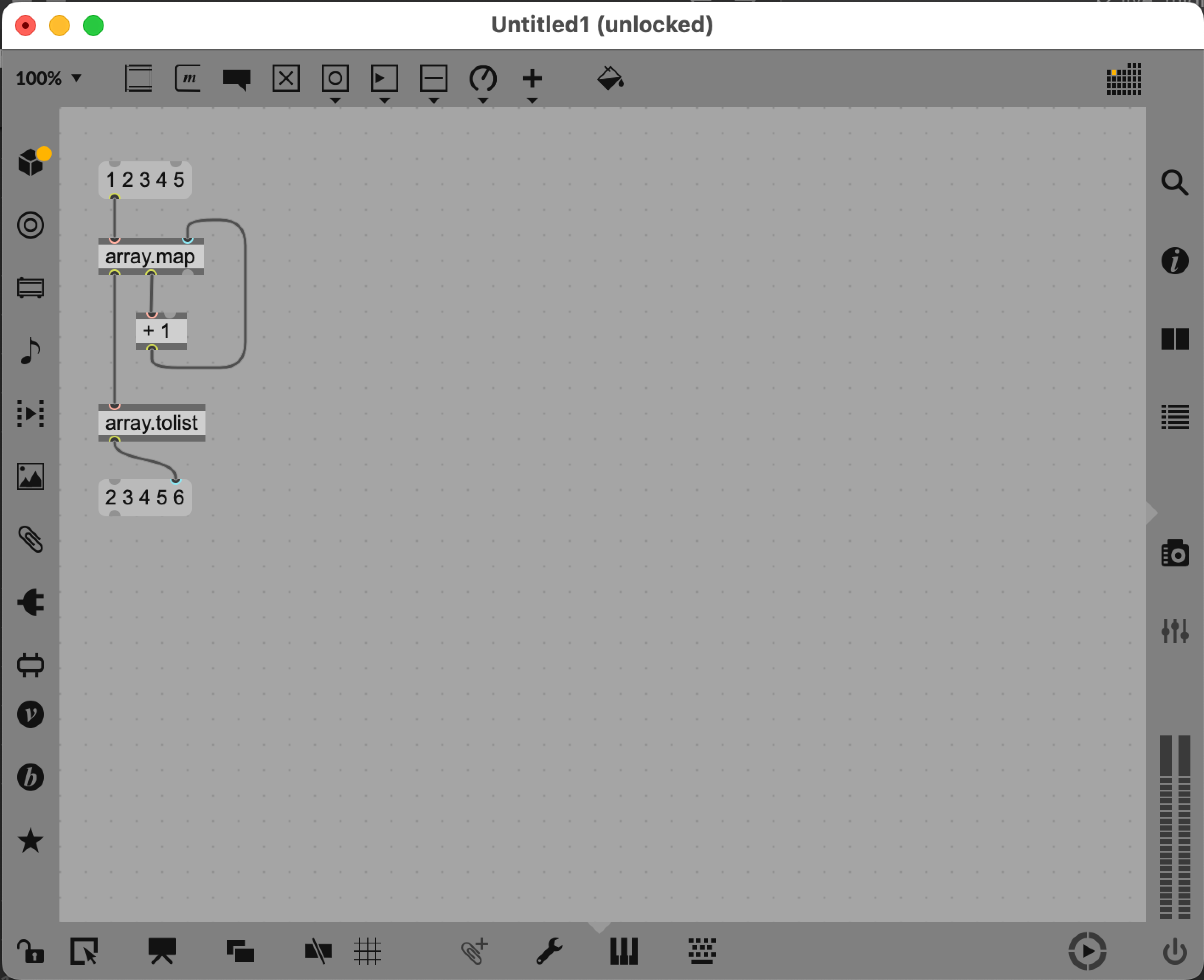Viewport: 1204px width, 980px height.
Task: Toggle mute and disable tool in bottom toolbar
Action: pos(318,951)
